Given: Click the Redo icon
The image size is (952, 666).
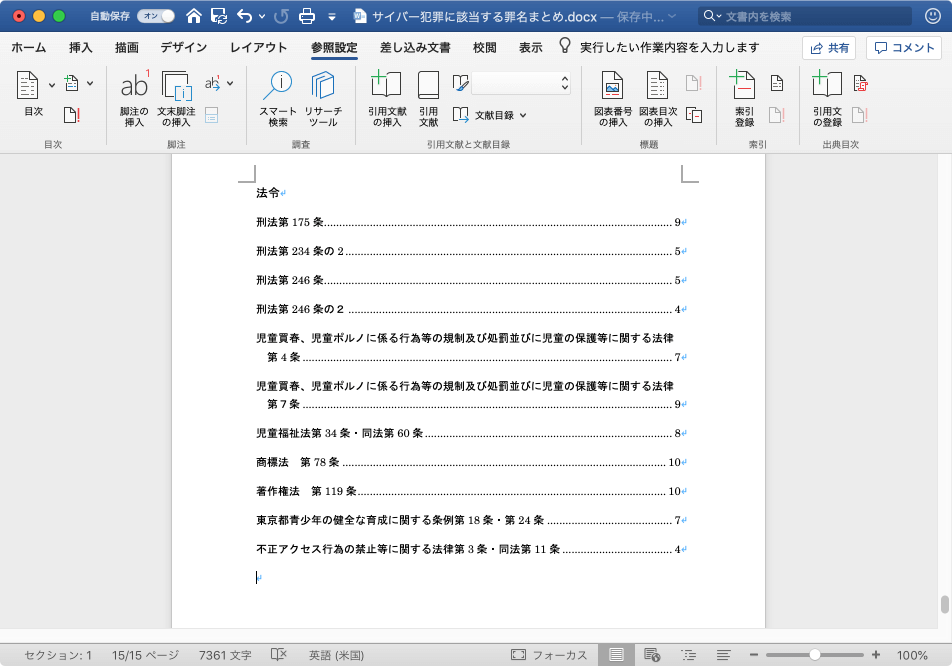Looking at the screenshot, I should click(x=281, y=16).
